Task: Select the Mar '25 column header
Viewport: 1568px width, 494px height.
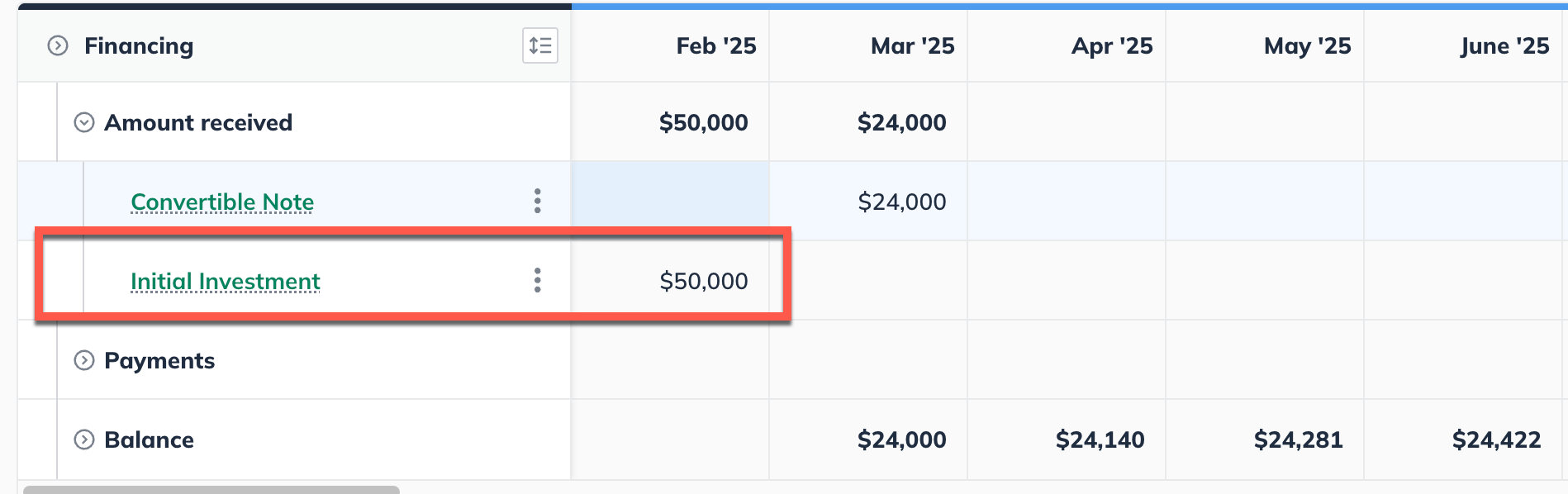Action: [x=912, y=46]
